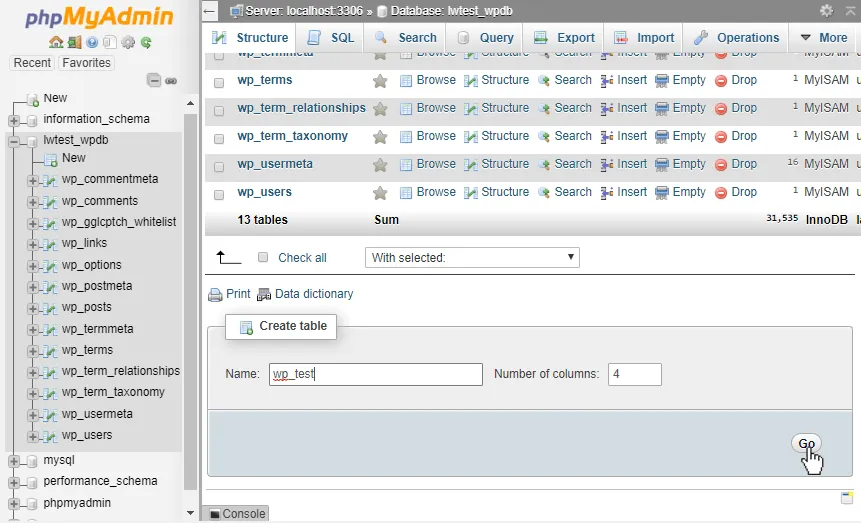Viewport: 861px width, 523px height.
Task: Open the SQL tab
Action: click(331, 37)
